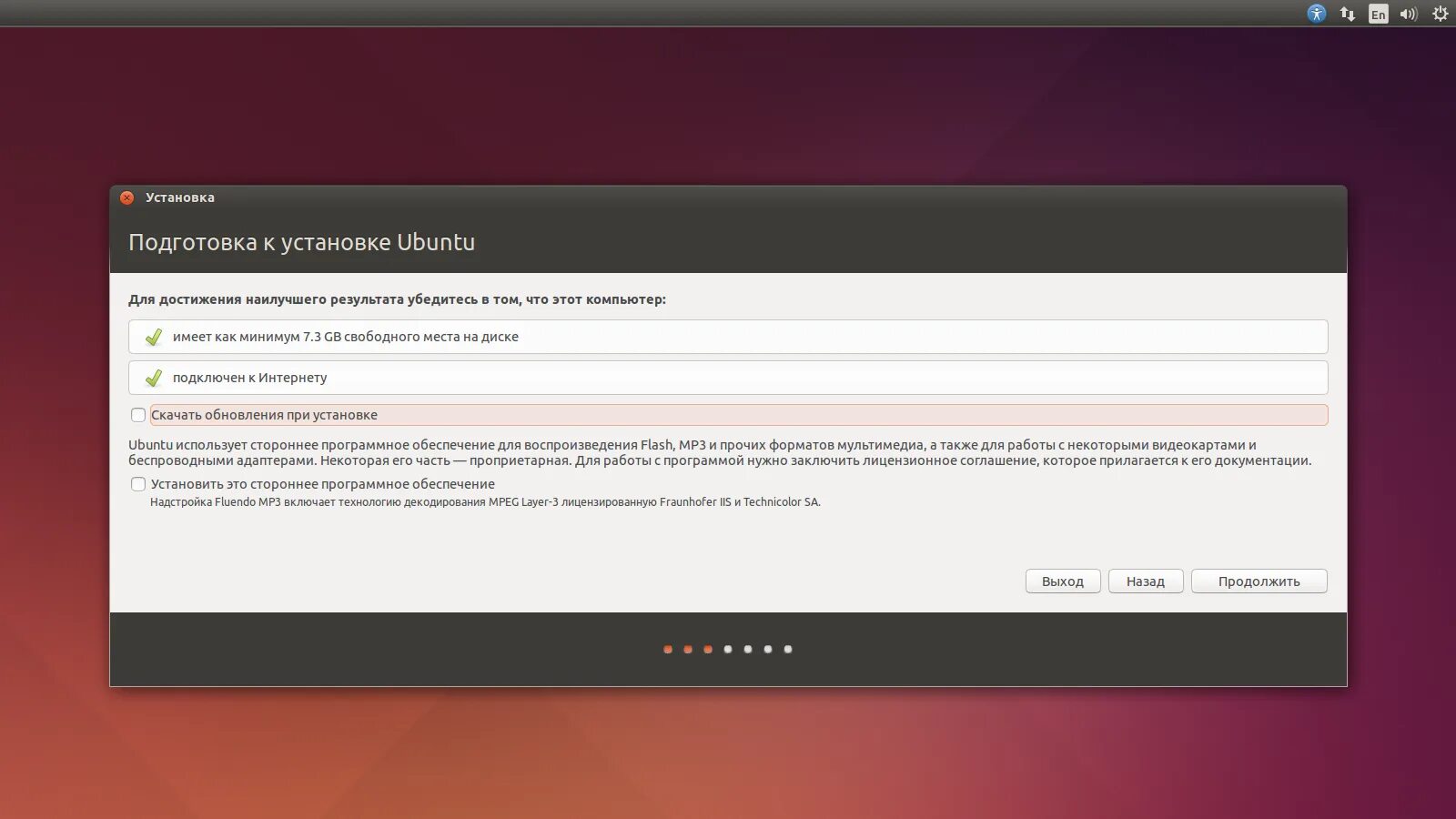Open the network connections indicator
1456x819 pixels.
1348,14
